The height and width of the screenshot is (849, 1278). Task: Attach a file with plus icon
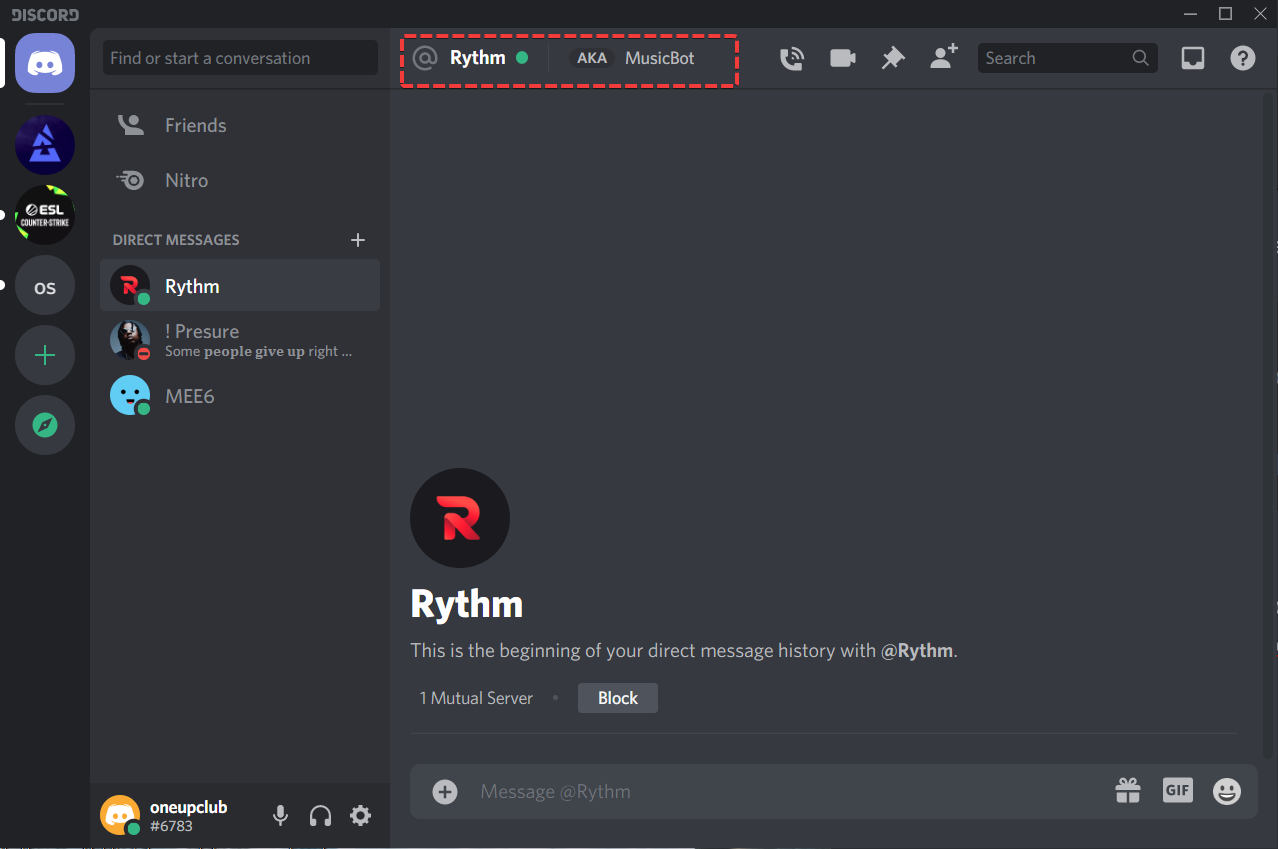pyautogui.click(x=445, y=792)
